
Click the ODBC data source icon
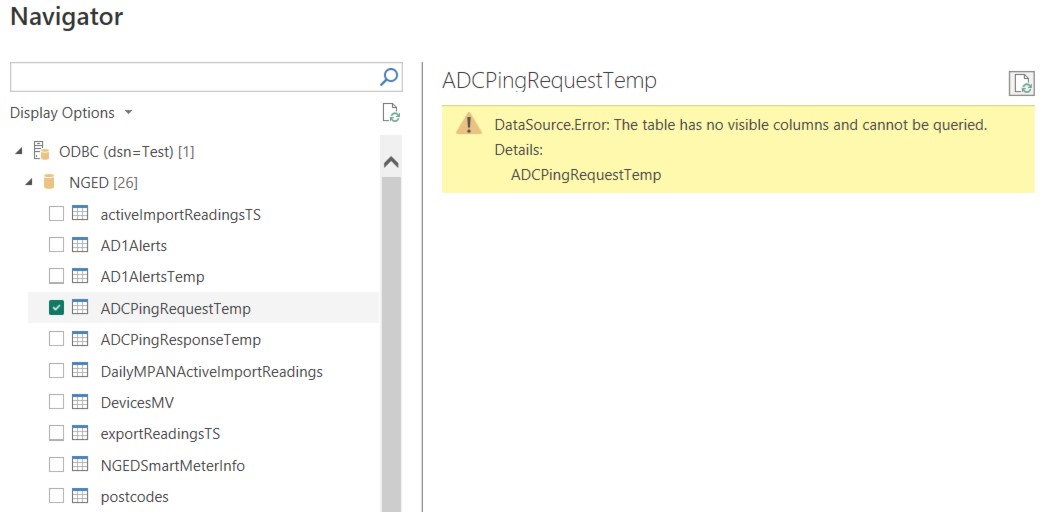coord(42,151)
